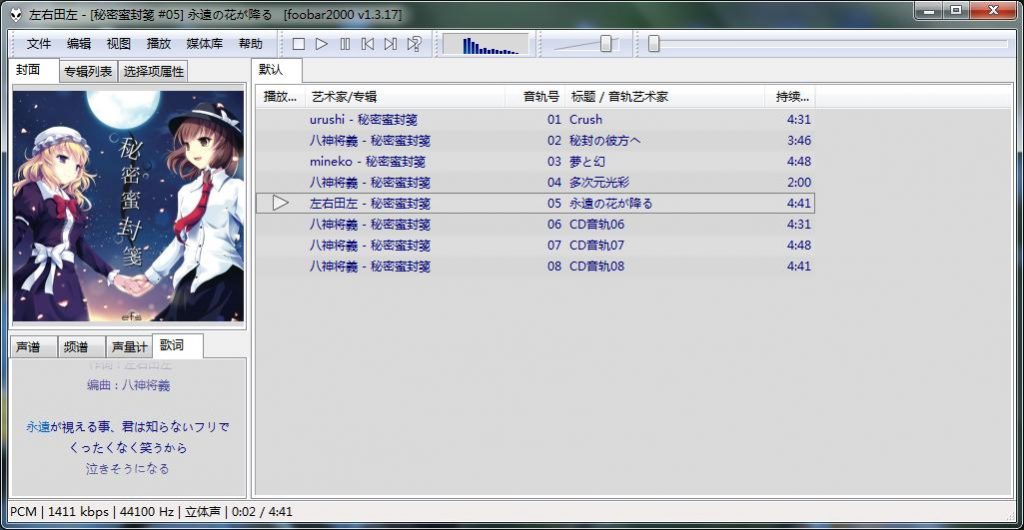
Task: Click the spectrum visualizer in the toolbar
Action: click(486, 44)
